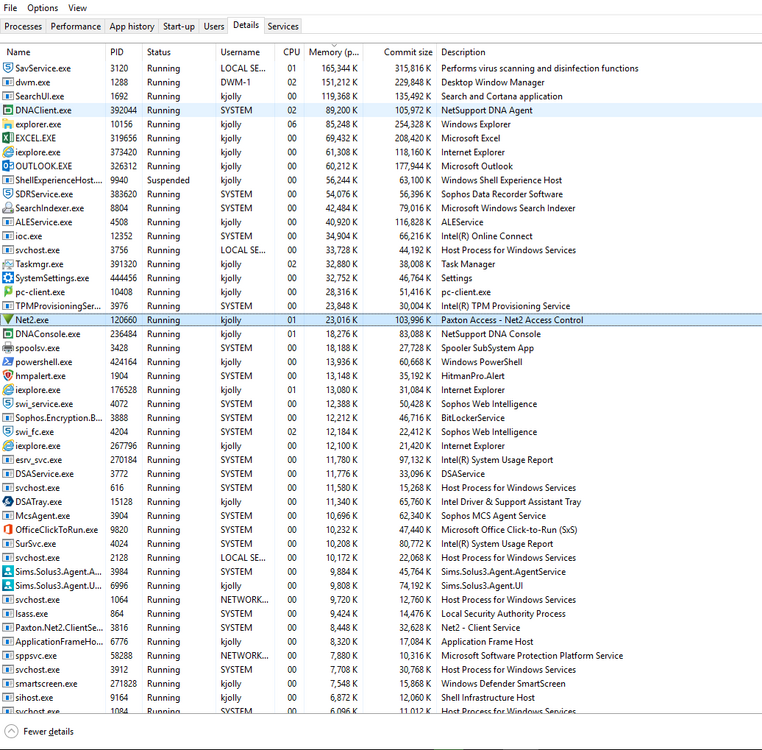The height and width of the screenshot is (750, 762).
Task: Click the iexplore.exe icon with PID 176528
Action: [8, 390]
